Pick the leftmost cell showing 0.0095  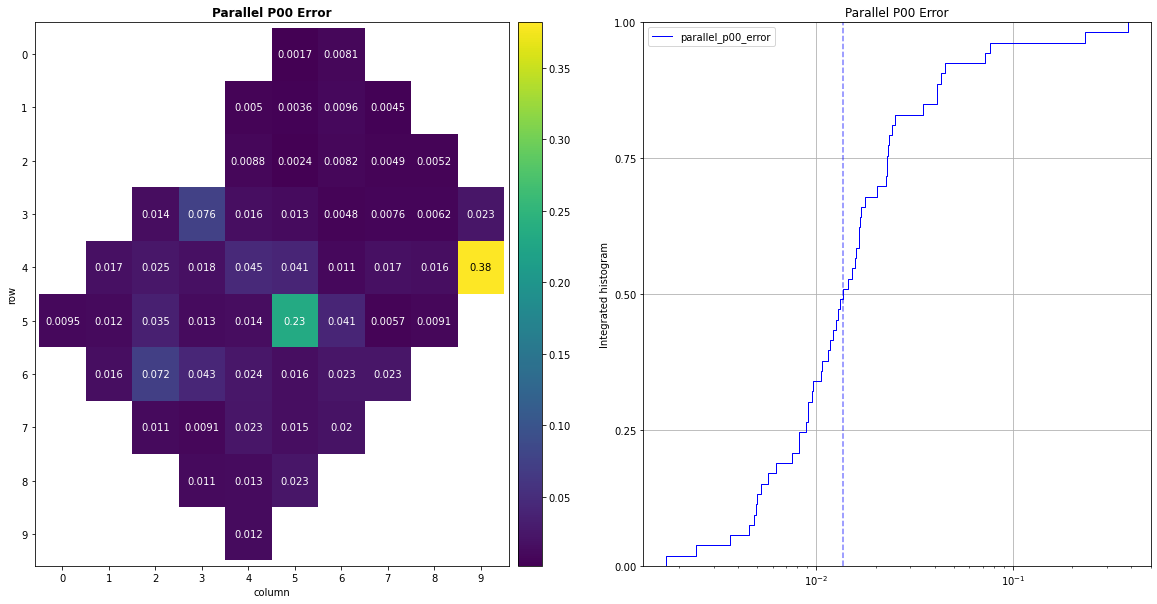[62, 321]
